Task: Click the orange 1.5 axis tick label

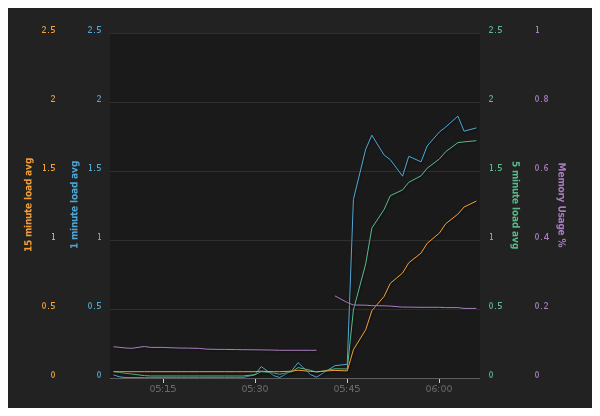Action: click(x=49, y=168)
